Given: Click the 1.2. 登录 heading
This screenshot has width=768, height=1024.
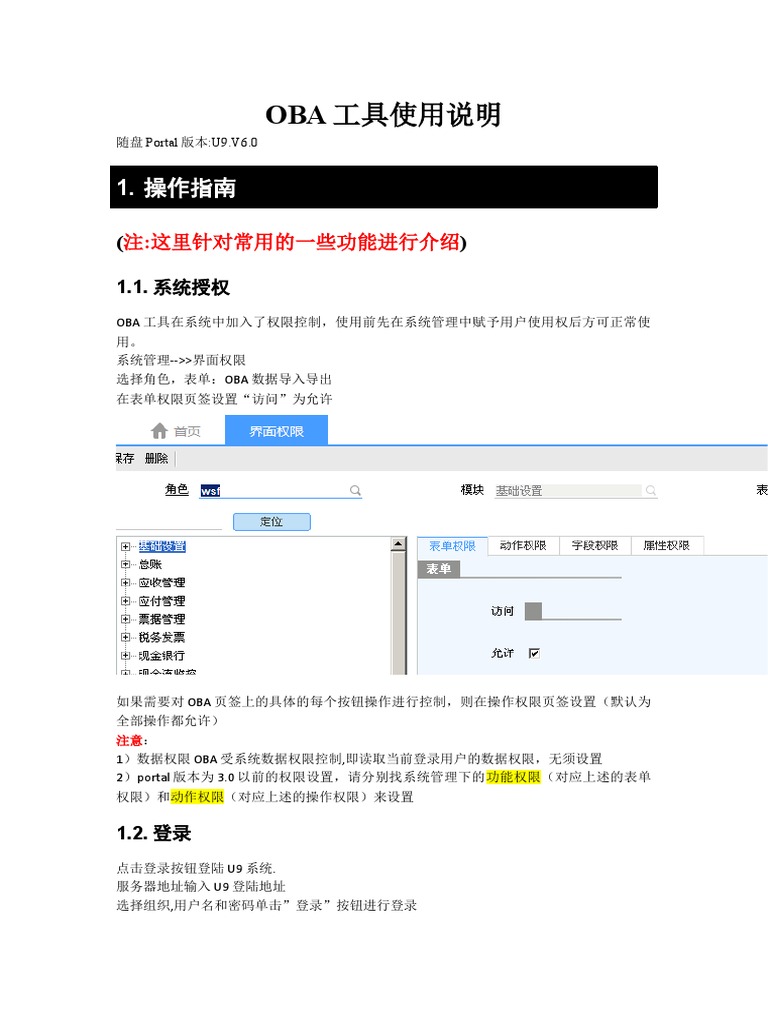Looking at the screenshot, I should pyautogui.click(x=154, y=833).
